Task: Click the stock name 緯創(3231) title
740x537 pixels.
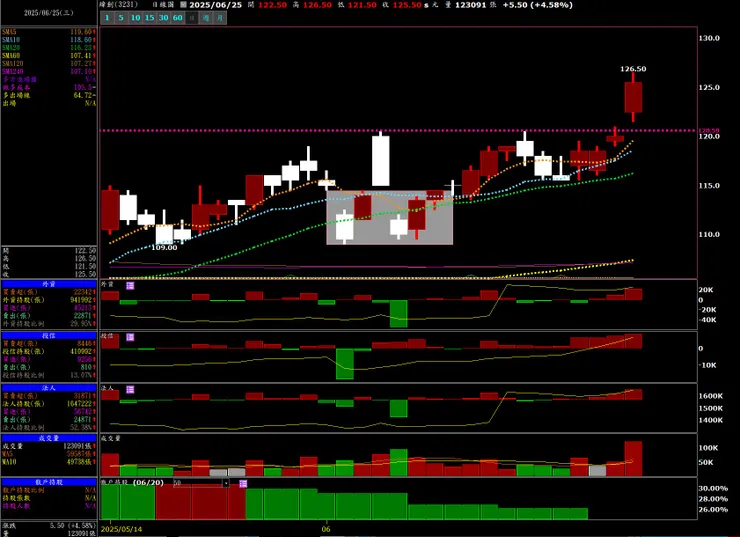Action: pos(119,5)
